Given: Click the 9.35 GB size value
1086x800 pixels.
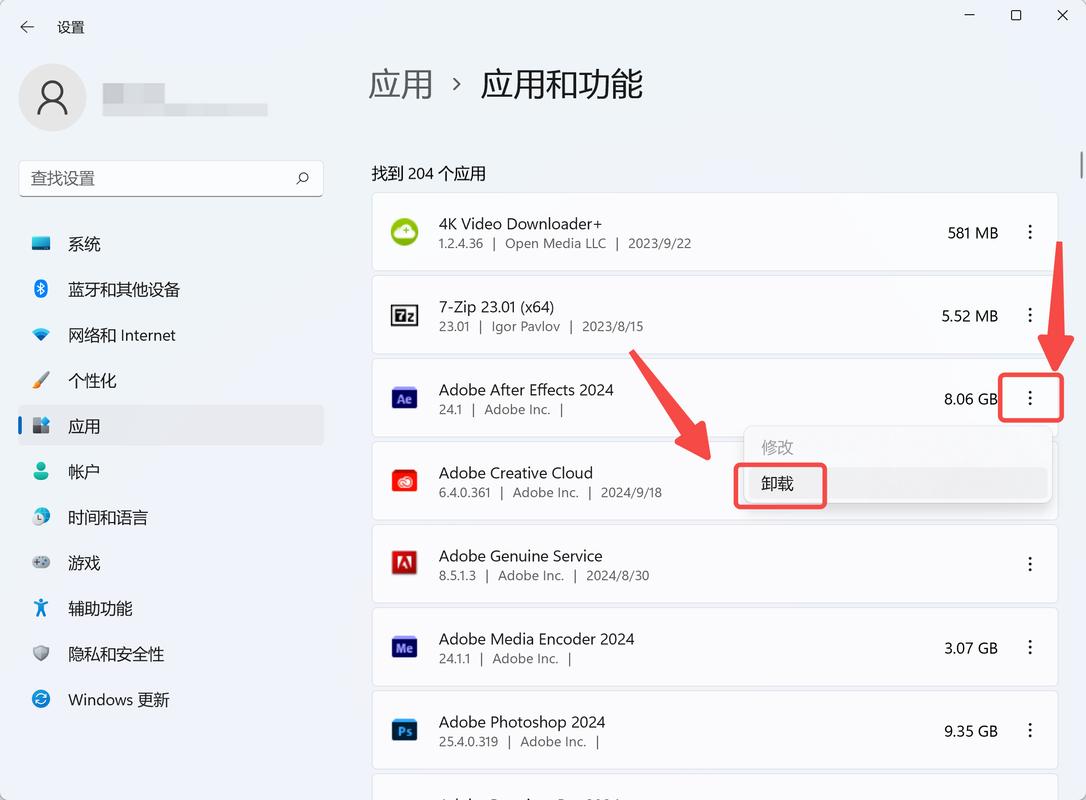Looking at the screenshot, I should pos(971,731).
